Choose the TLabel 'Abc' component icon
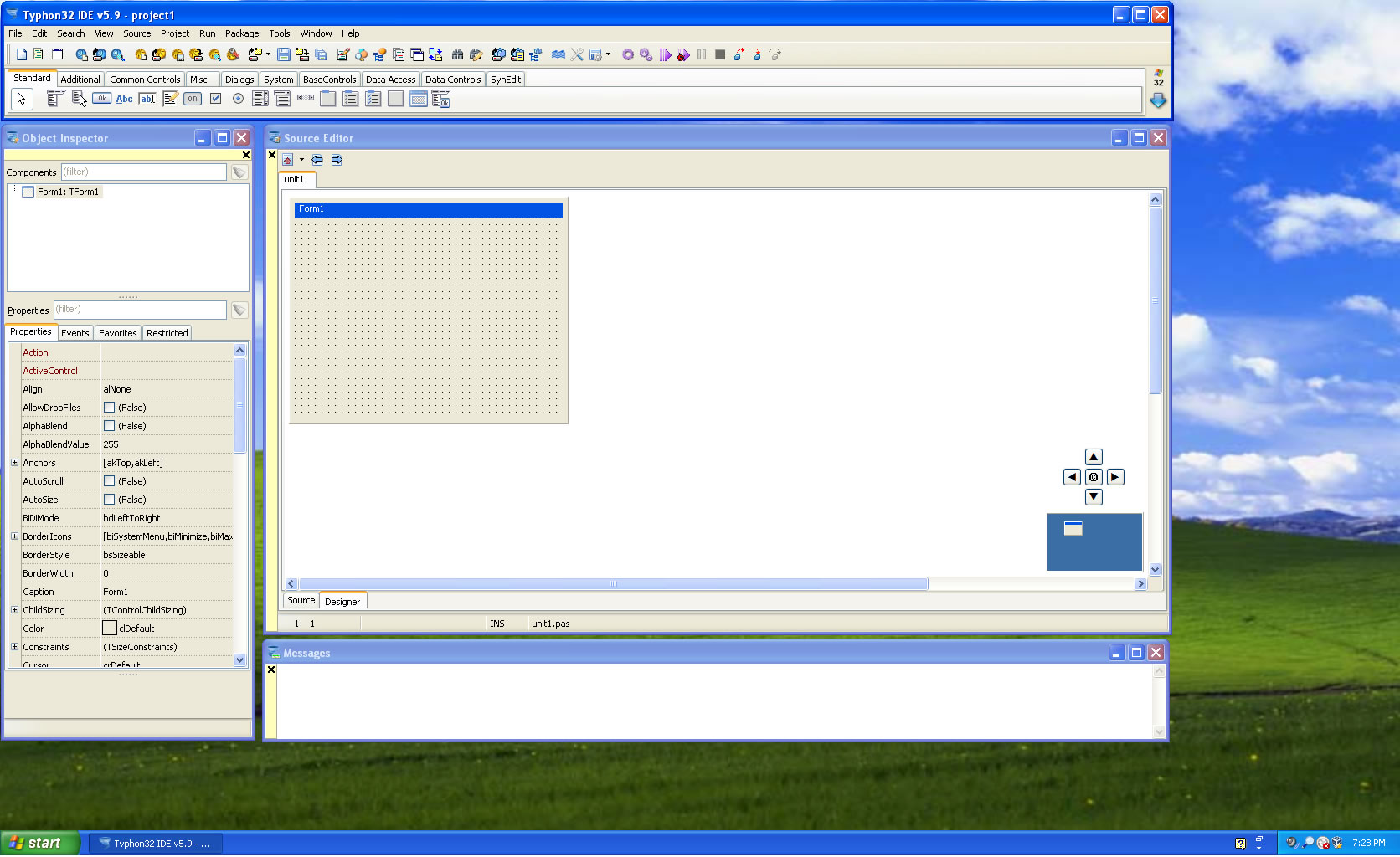The width and height of the screenshot is (1400, 857). [x=124, y=99]
